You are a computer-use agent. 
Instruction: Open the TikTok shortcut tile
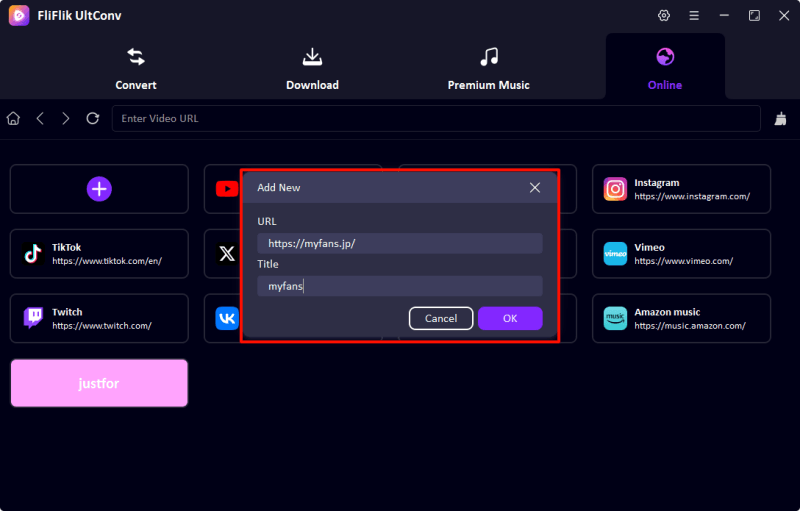pyautogui.click(x=99, y=254)
